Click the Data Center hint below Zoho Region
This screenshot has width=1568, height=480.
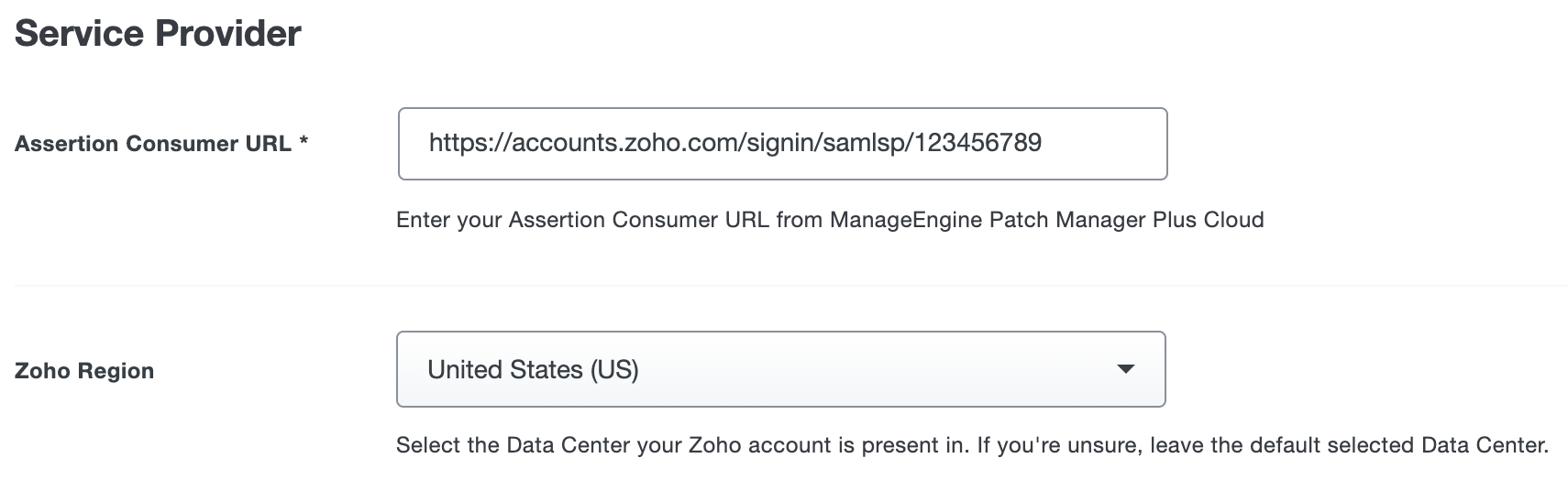(971, 446)
